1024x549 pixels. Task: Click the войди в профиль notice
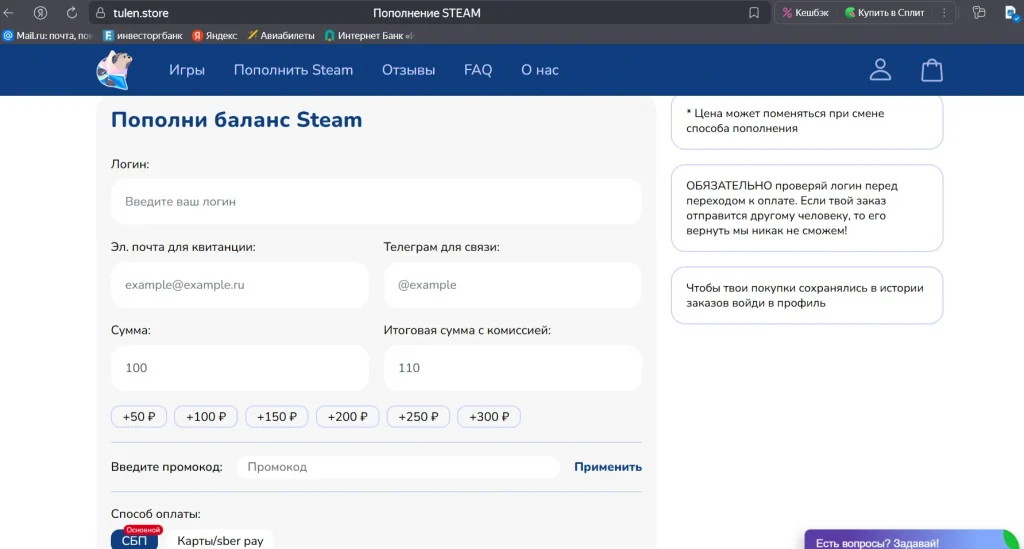(807, 296)
